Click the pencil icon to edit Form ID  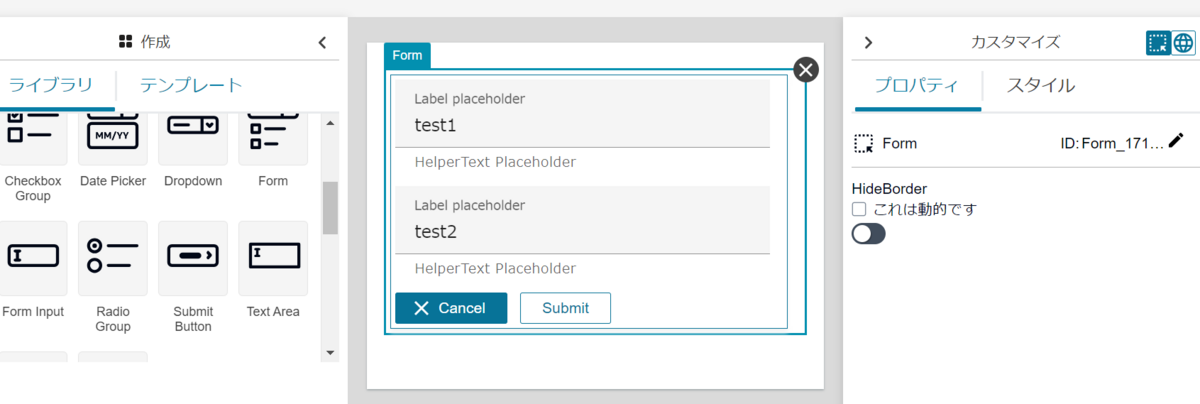(1176, 142)
